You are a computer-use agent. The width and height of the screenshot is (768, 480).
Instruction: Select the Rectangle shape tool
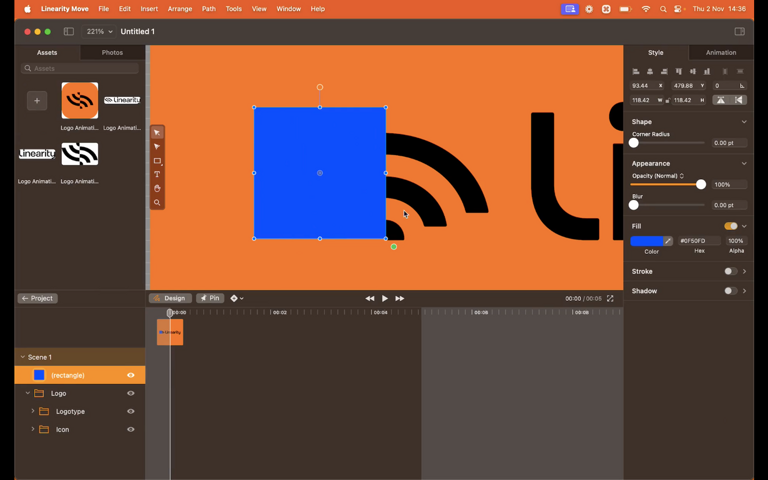pyautogui.click(x=157, y=161)
